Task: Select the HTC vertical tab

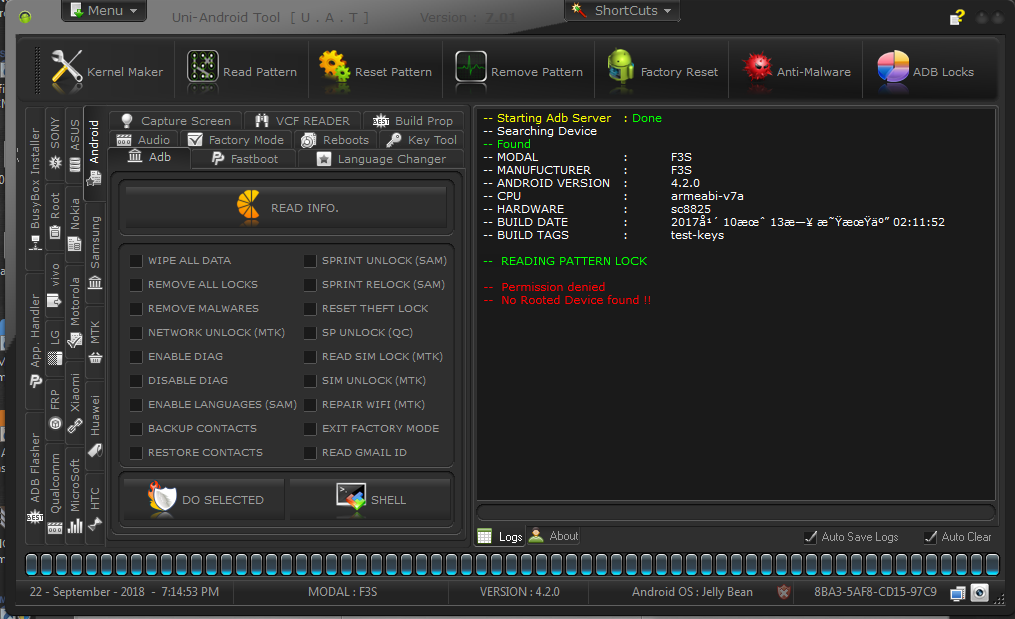Action: pyautogui.click(x=95, y=508)
